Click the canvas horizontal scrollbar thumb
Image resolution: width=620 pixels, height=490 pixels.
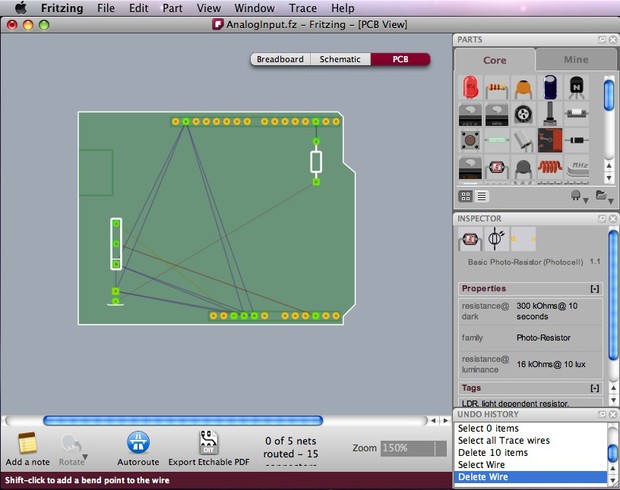[183, 420]
